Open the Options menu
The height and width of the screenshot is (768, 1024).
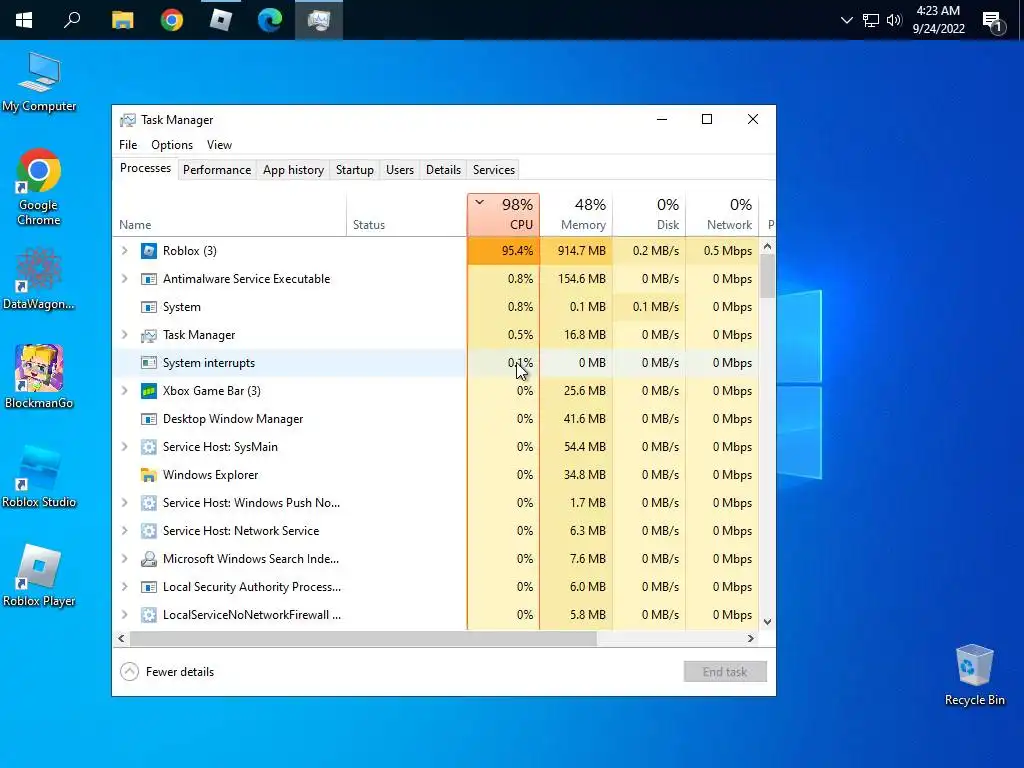[172, 145]
